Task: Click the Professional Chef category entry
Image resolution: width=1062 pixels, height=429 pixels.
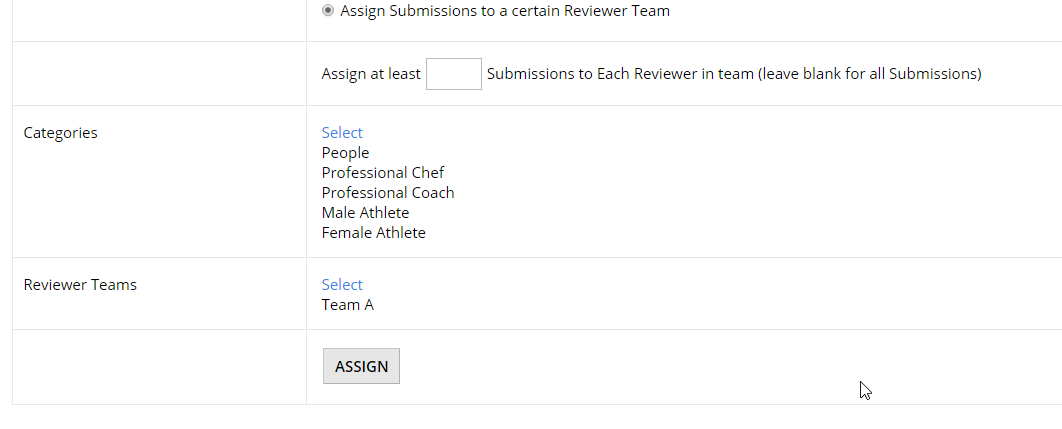Action: click(x=383, y=173)
